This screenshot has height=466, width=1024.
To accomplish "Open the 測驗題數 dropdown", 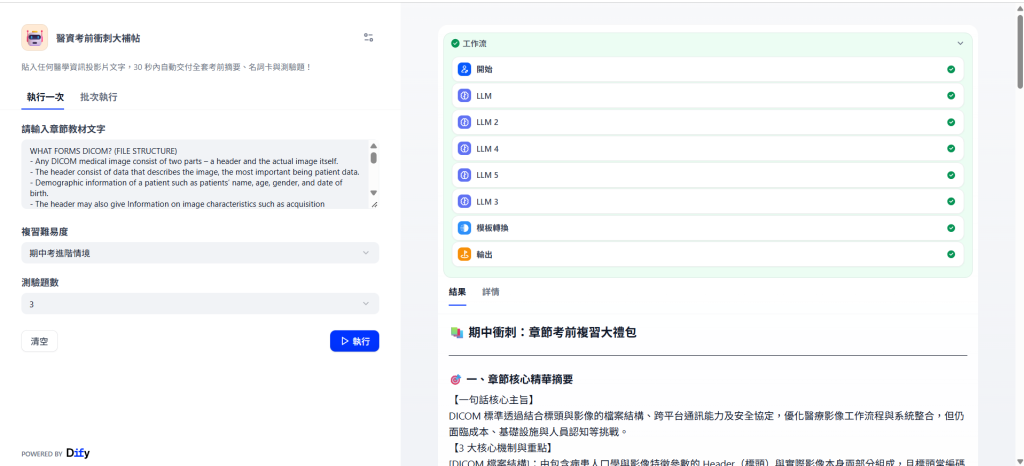I will tap(200, 303).
